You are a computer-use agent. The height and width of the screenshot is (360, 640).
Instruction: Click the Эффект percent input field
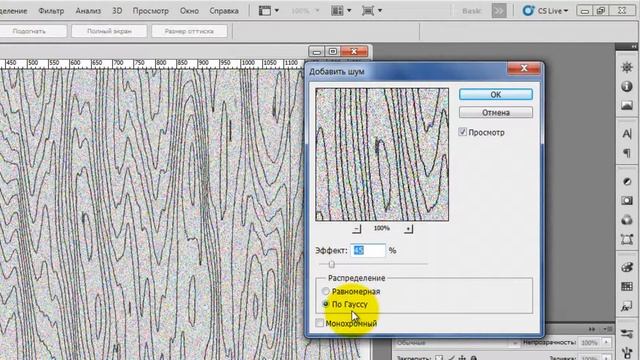tap(368, 250)
